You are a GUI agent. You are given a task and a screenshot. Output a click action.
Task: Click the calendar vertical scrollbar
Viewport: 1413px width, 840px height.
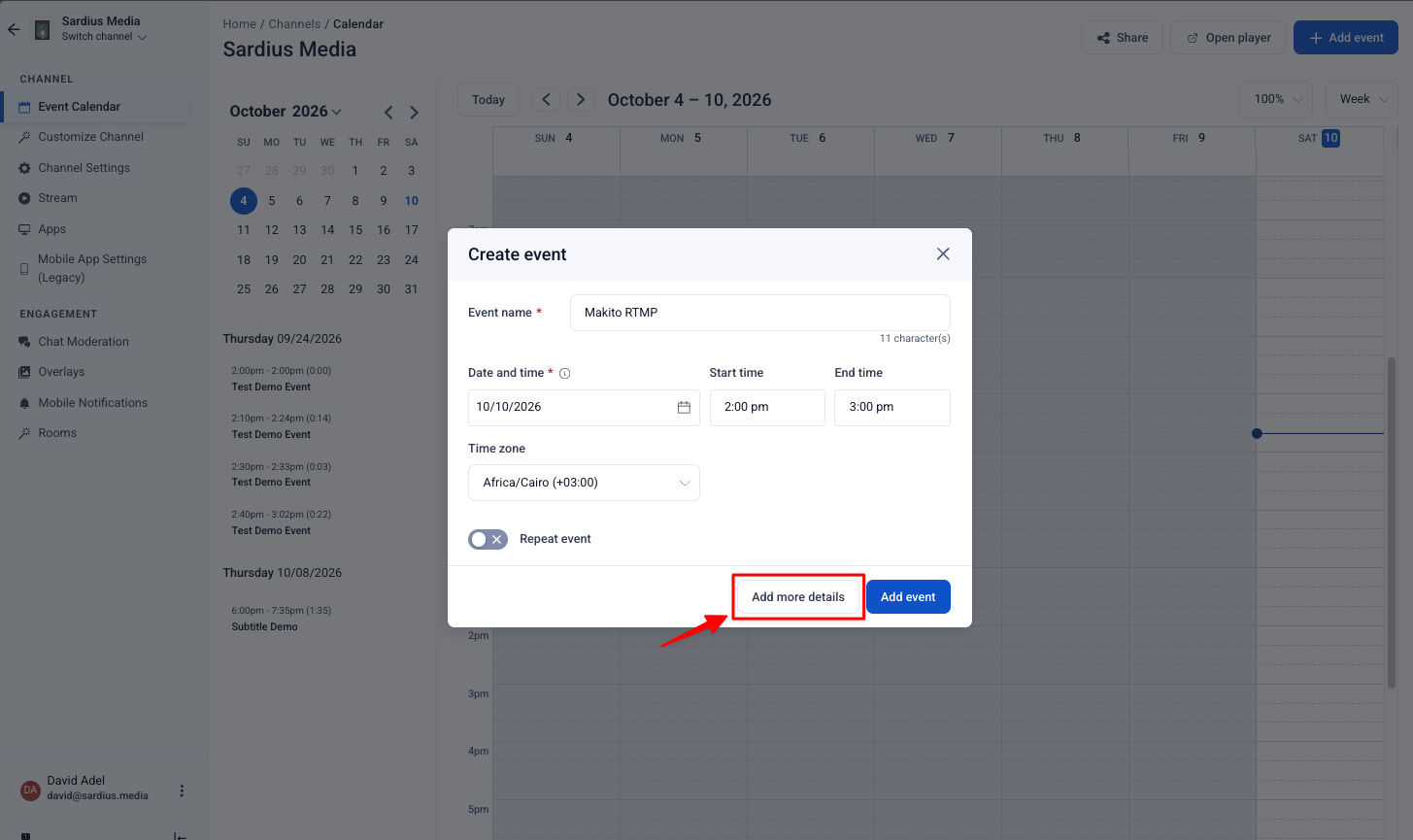click(x=1392, y=522)
